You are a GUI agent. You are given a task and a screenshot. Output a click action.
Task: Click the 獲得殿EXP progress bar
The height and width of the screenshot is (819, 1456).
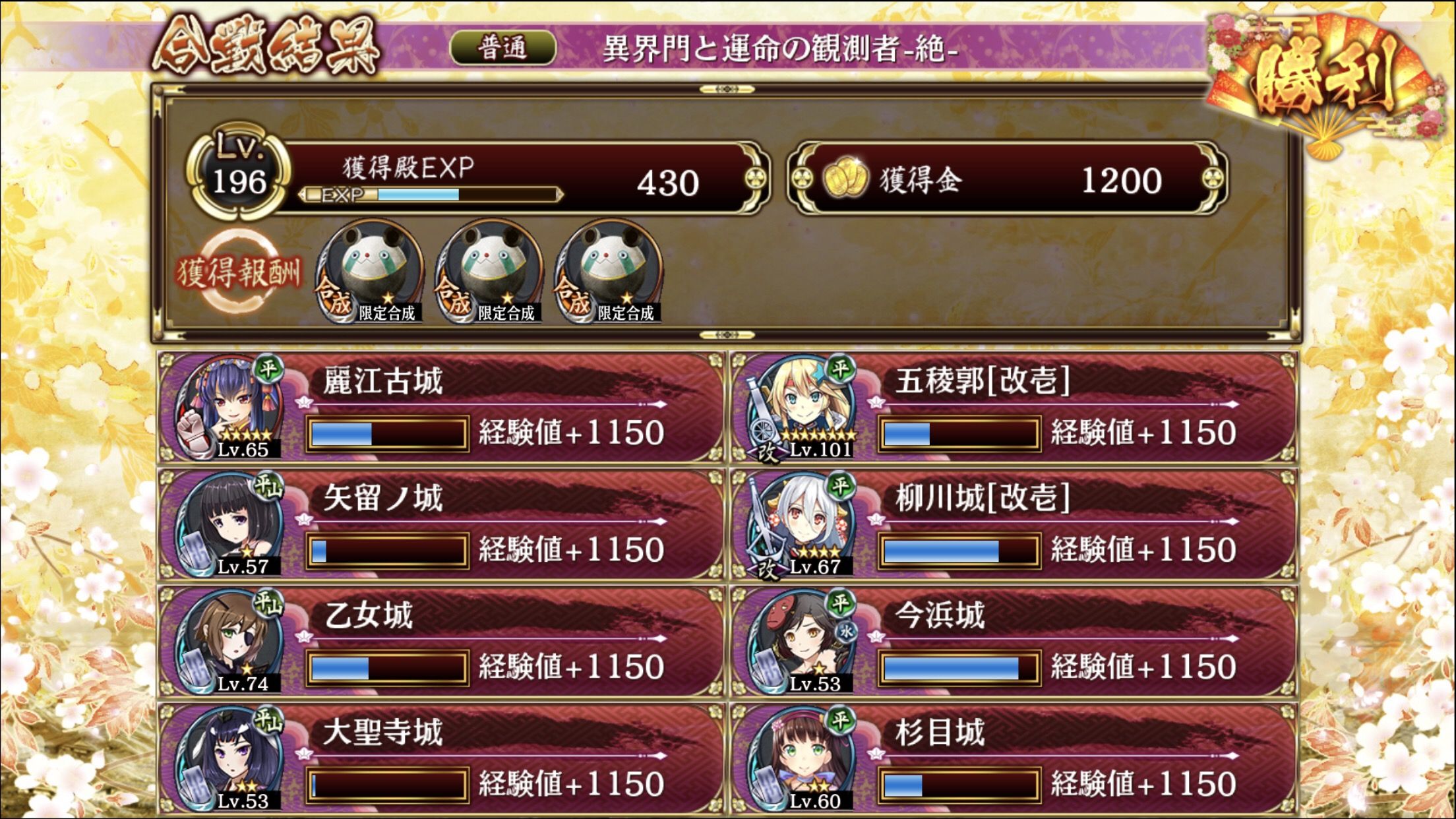coord(429,195)
